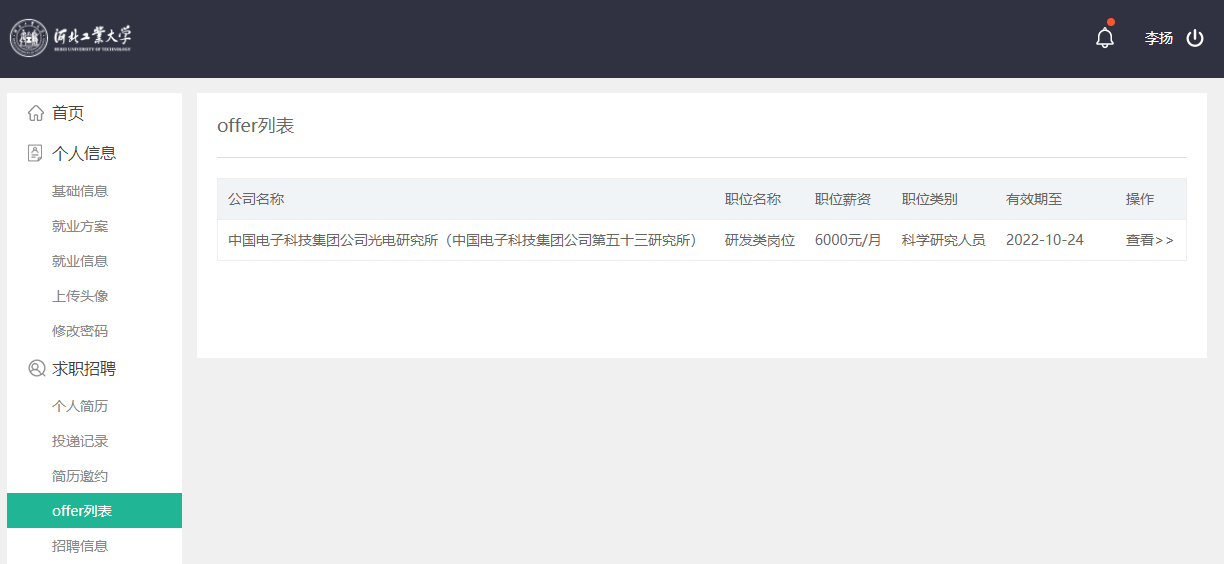1224x564 pixels.
Task: Click the 公司名称 column header
Action: pyautogui.click(x=256, y=199)
